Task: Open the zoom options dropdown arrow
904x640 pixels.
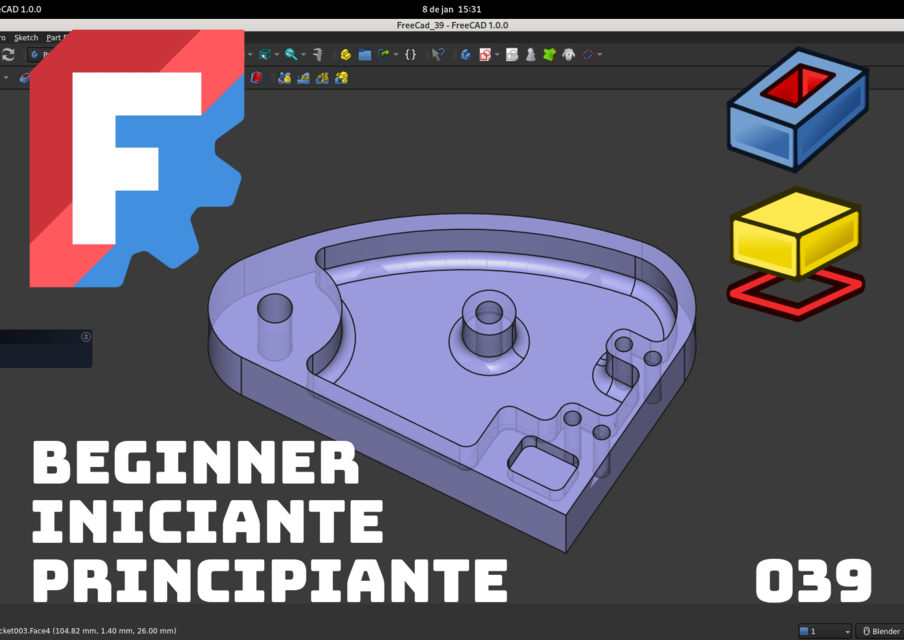Action: (303, 54)
